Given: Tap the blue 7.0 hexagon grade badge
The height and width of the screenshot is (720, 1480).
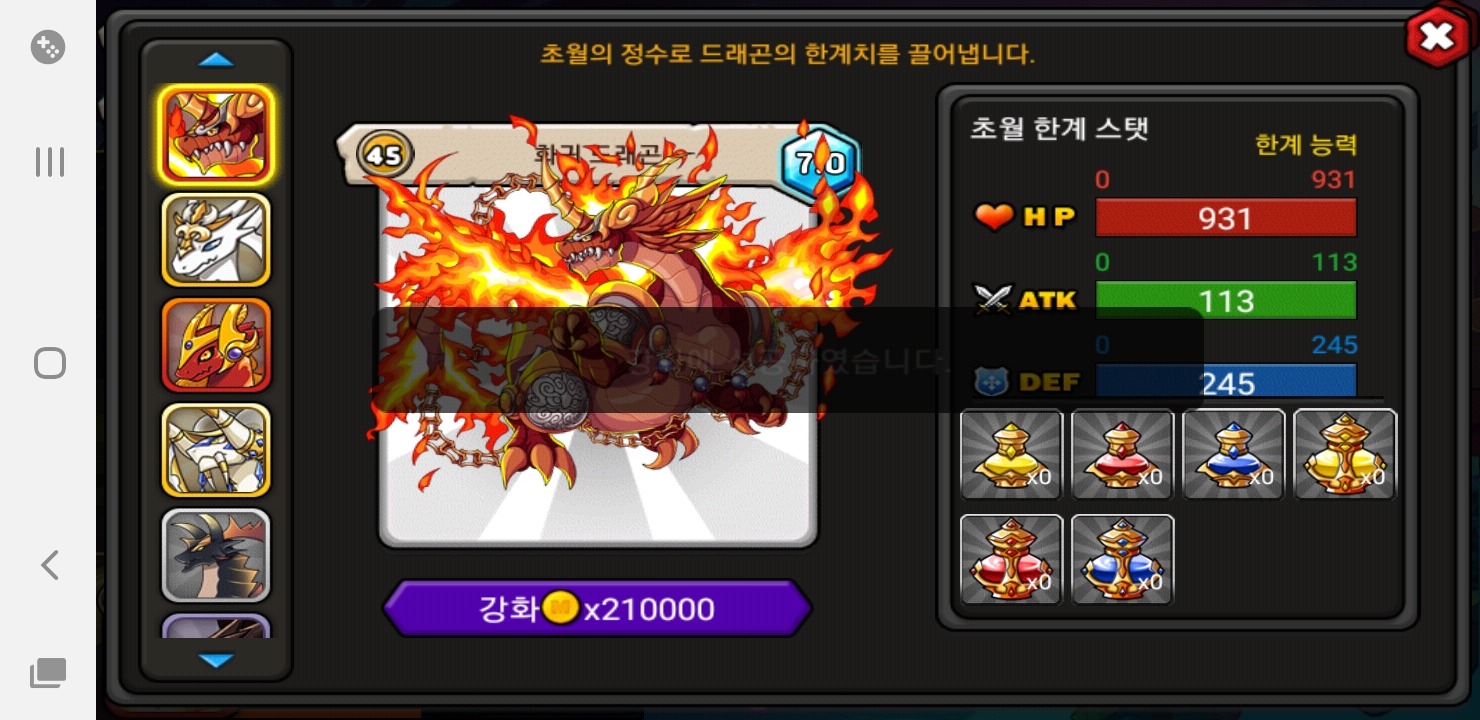Looking at the screenshot, I should click(820, 162).
